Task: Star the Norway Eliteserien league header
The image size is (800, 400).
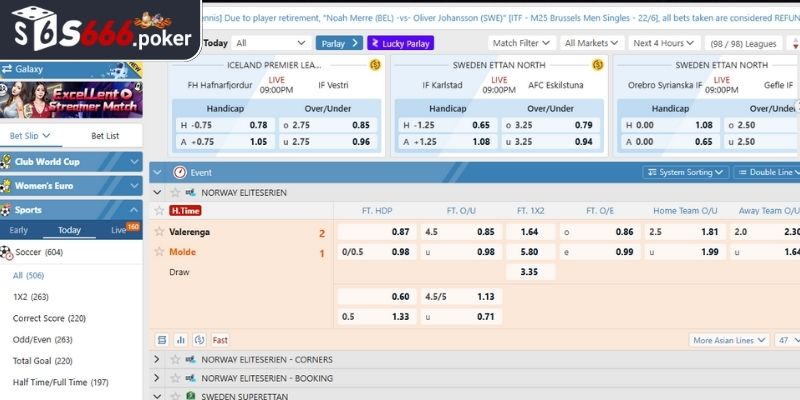Action: click(x=175, y=191)
